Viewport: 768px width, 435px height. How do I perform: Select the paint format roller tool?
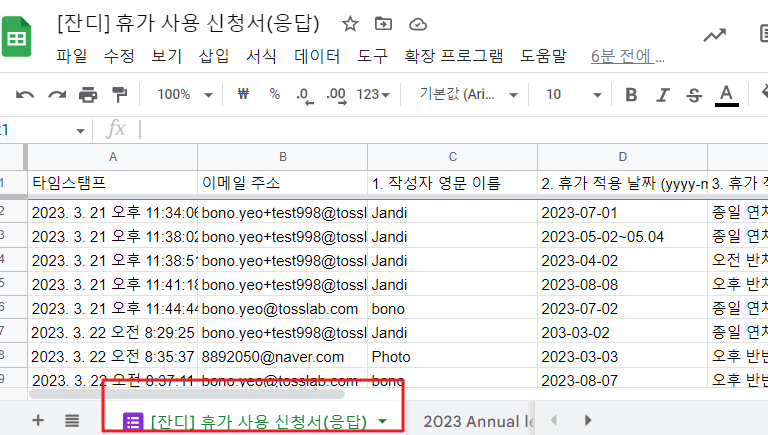click(x=120, y=95)
